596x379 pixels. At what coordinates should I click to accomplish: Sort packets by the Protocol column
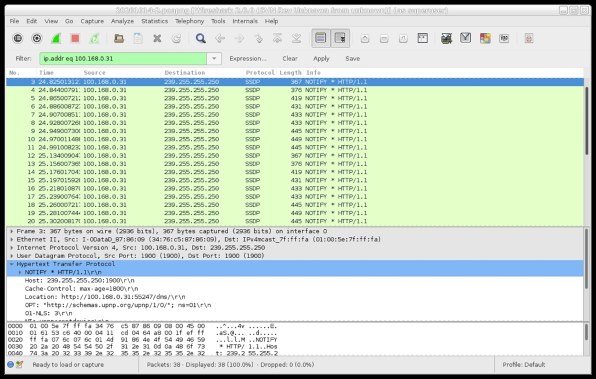pyautogui.click(x=260, y=73)
